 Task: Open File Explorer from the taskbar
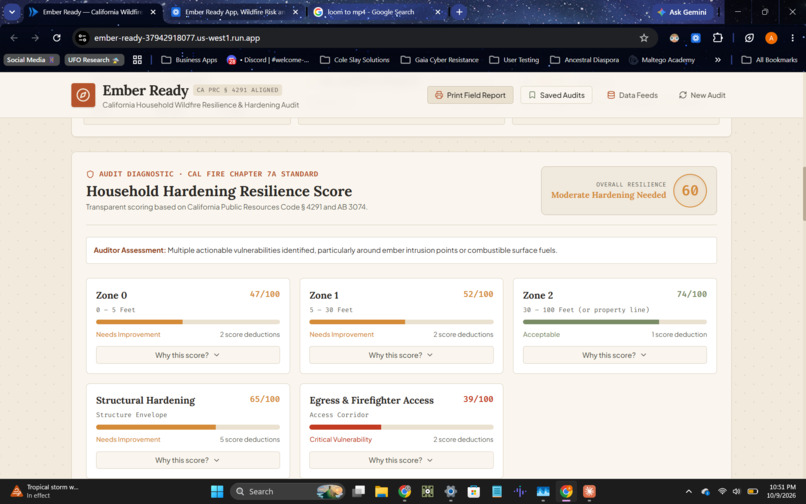[x=381, y=492]
